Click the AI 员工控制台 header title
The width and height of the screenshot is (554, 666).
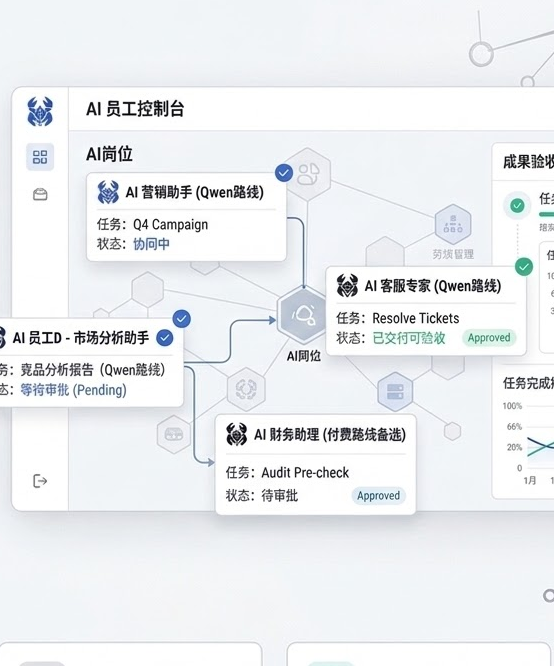[x=135, y=109]
